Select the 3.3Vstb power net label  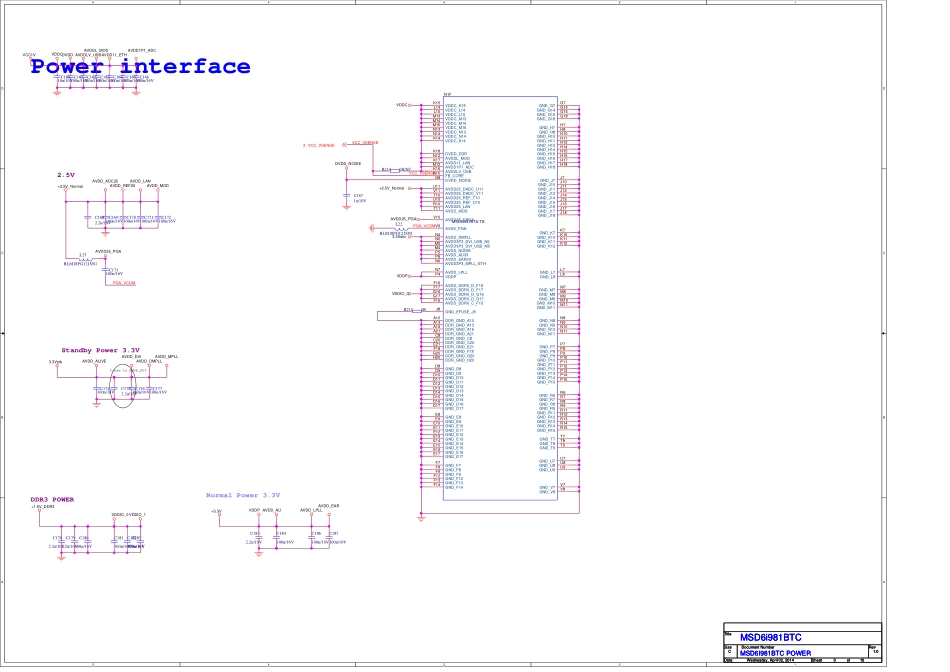[56, 362]
